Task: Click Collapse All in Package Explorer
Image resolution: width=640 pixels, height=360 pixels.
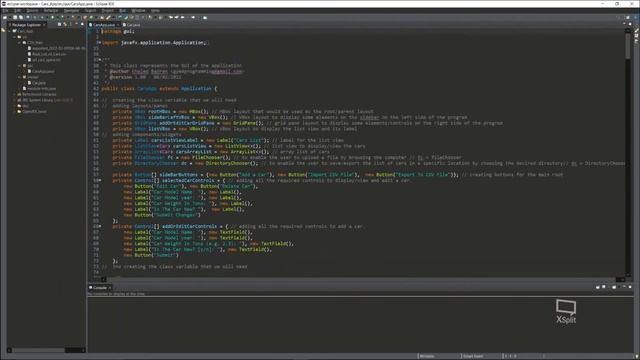Action: (x=60, y=24)
